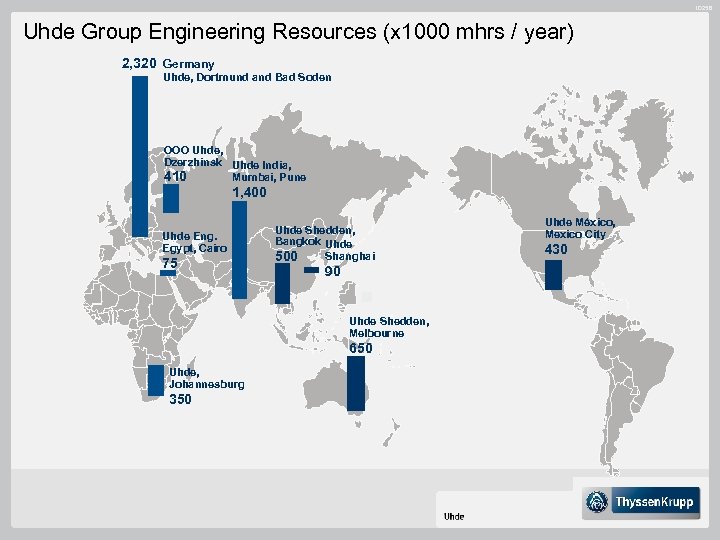Click the ThyssenKrupp logo emblem

599,502
